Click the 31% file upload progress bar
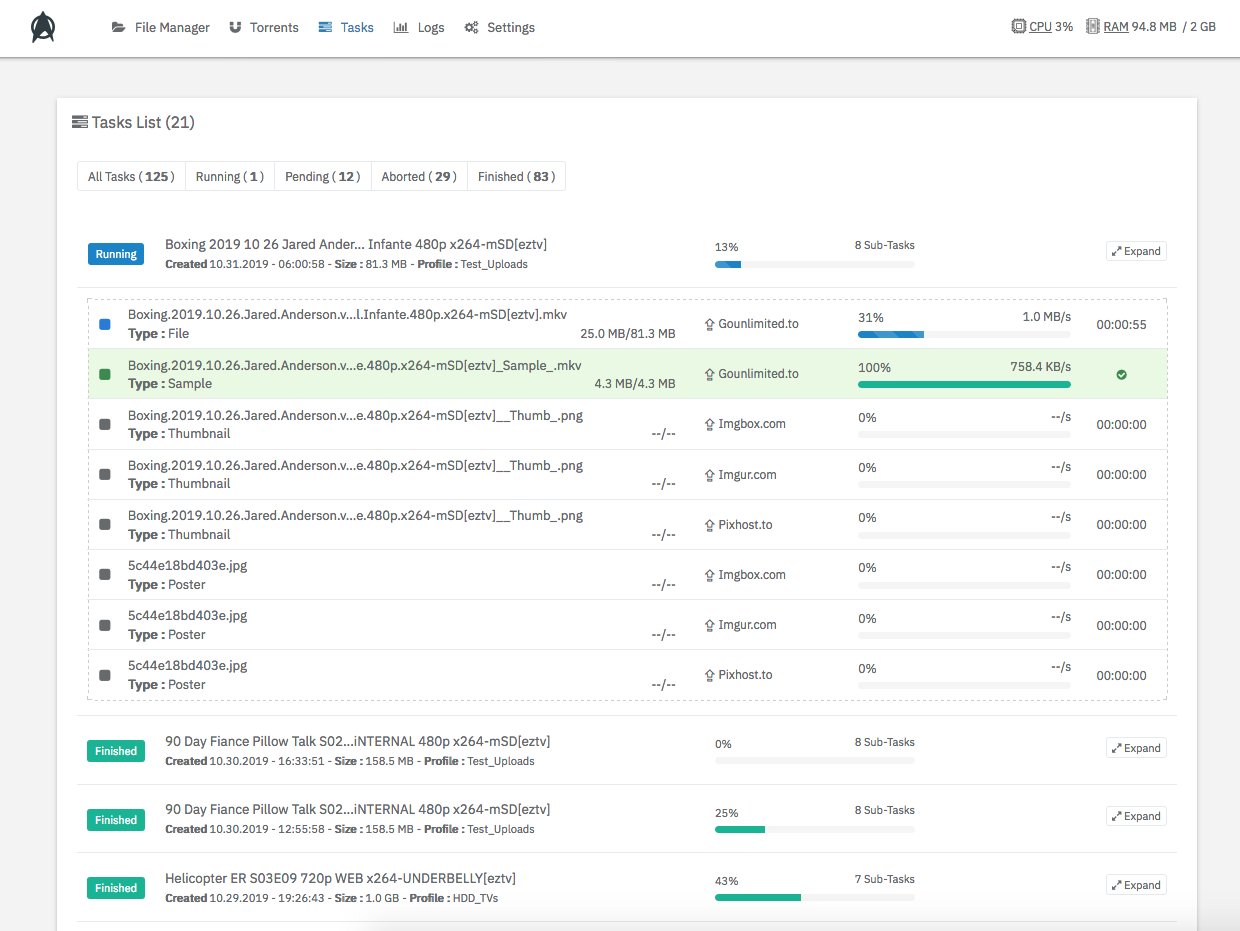This screenshot has height=931, width=1240. [x=963, y=334]
